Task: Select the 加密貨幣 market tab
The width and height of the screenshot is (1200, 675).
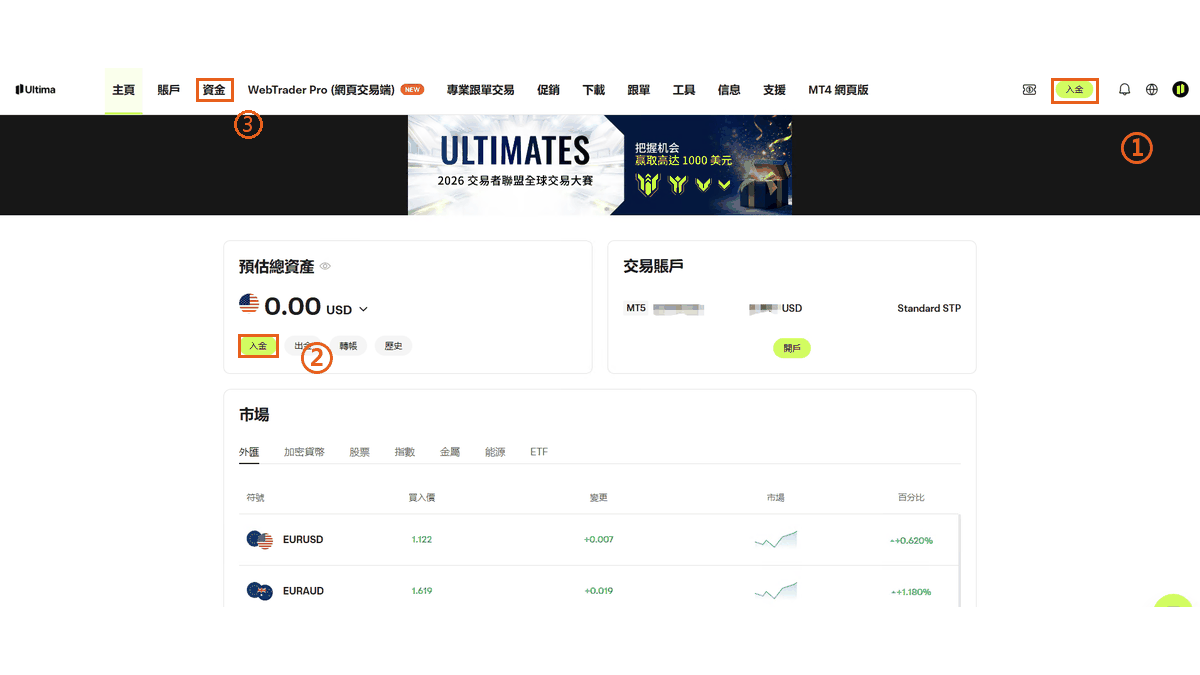Action: [x=304, y=452]
